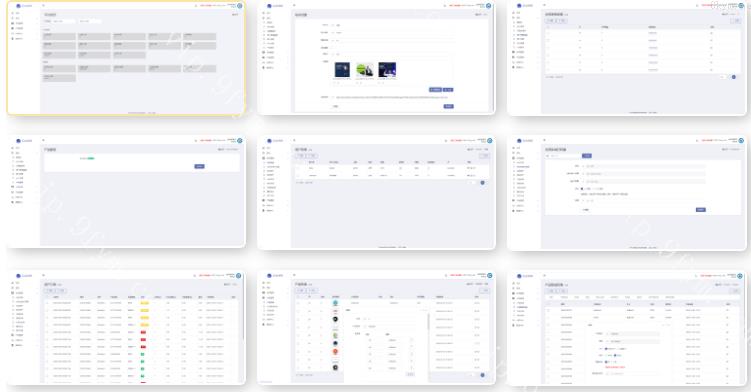Open the first dropdown field in image upload form

click(393, 25)
